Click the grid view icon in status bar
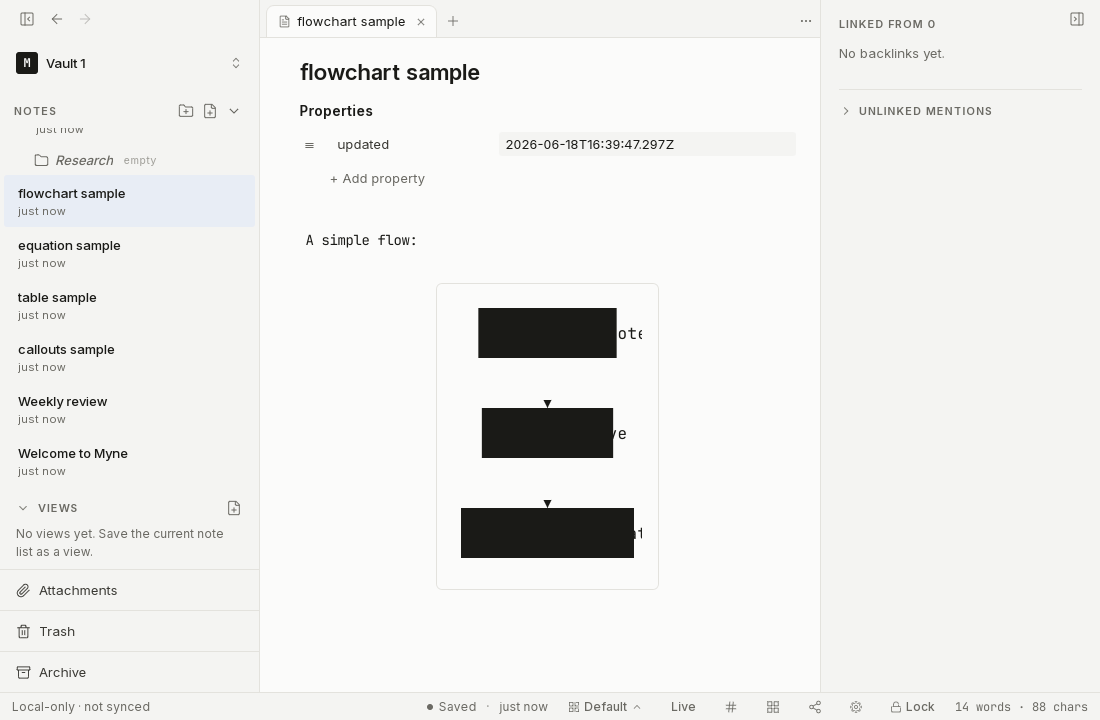This screenshot has height=720, width=1100. 773,707
